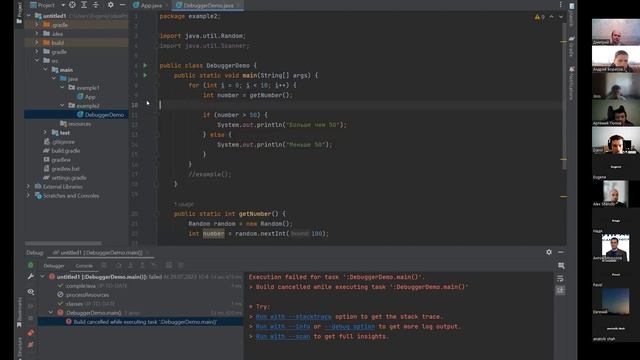Image resolution: width=640 pixels, height=360 pixels.
Task: Expand Scratches and Consoles node
Action: click(29, 196)
